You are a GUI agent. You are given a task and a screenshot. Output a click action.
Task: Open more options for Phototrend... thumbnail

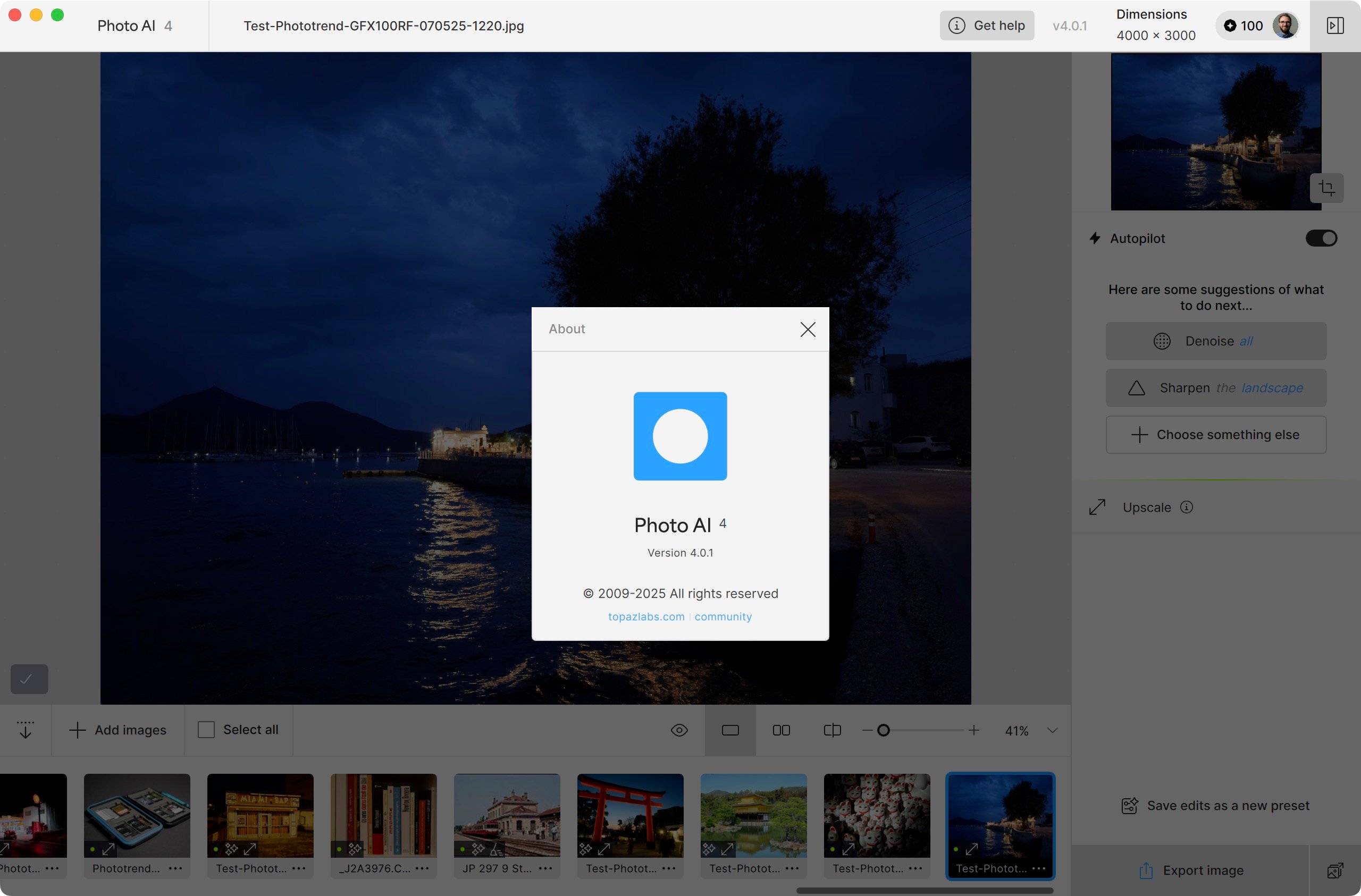point(175,868)
